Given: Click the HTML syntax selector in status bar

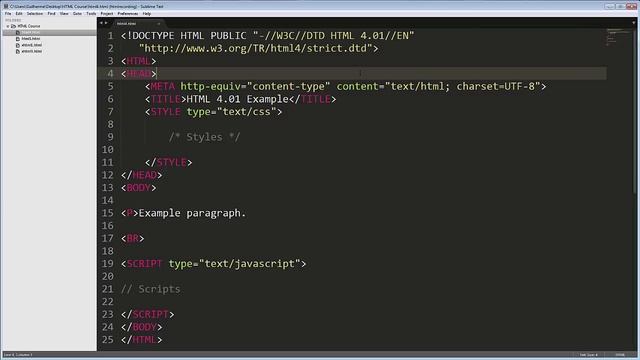Looking at the screenshot, I should click(620, 355).
